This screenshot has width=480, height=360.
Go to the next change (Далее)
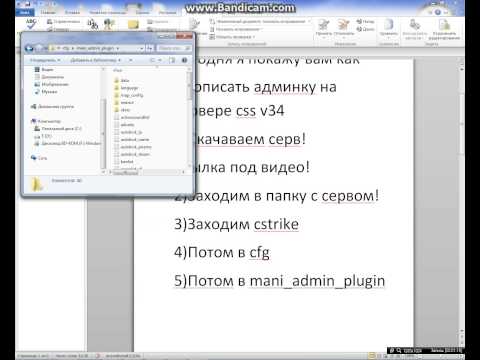365,29
